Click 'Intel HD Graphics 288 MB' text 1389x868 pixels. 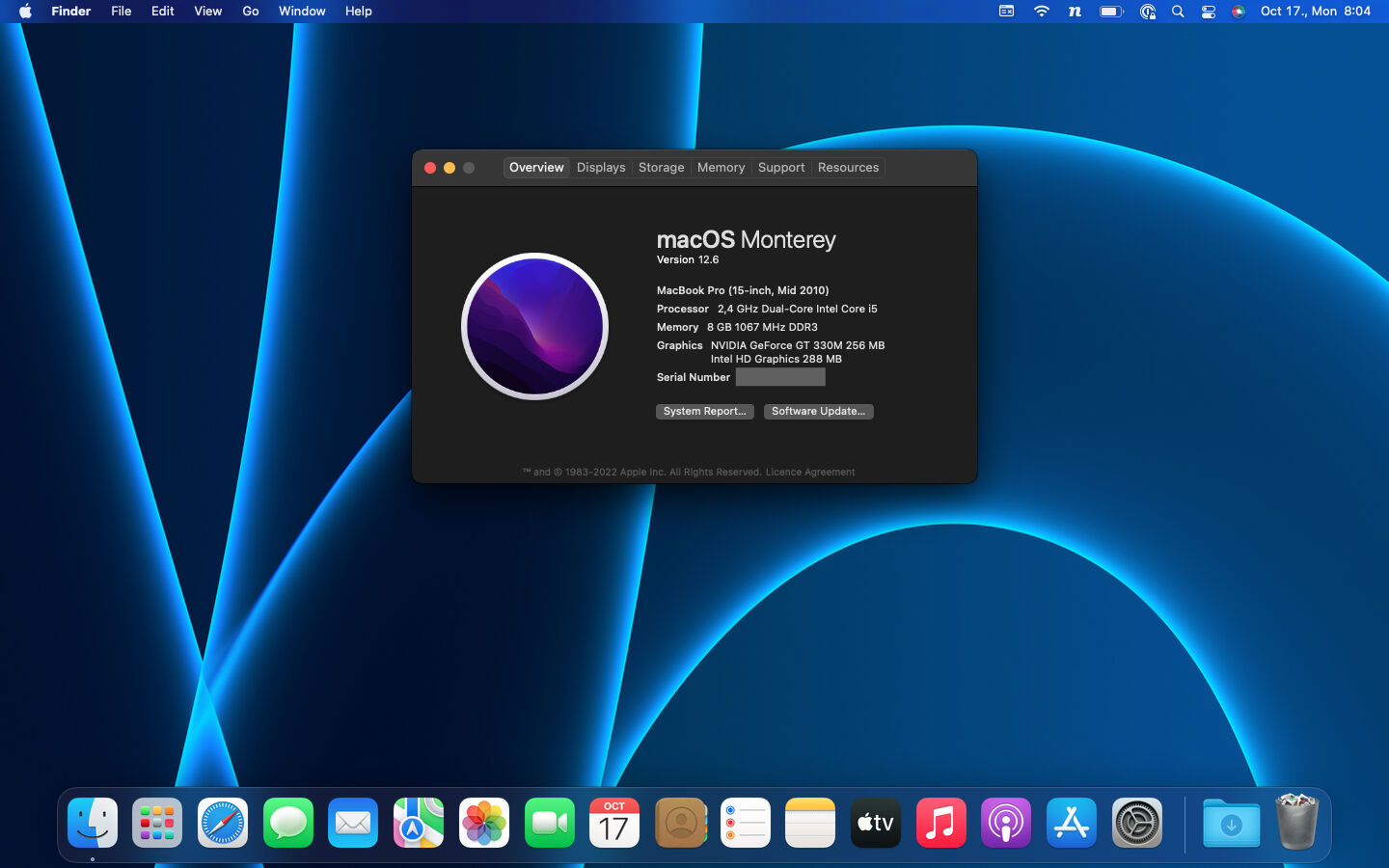click(x=776, y=359)
